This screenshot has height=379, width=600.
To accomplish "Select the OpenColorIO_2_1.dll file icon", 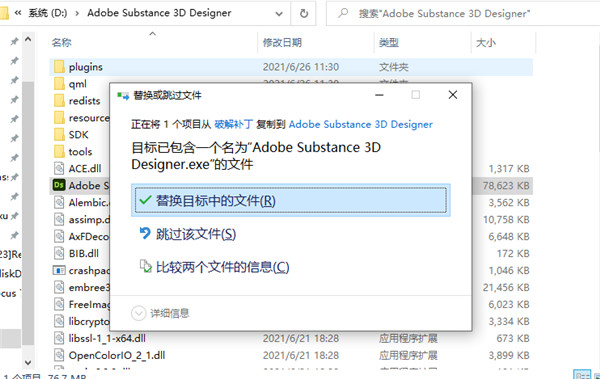I will [59, 355].
